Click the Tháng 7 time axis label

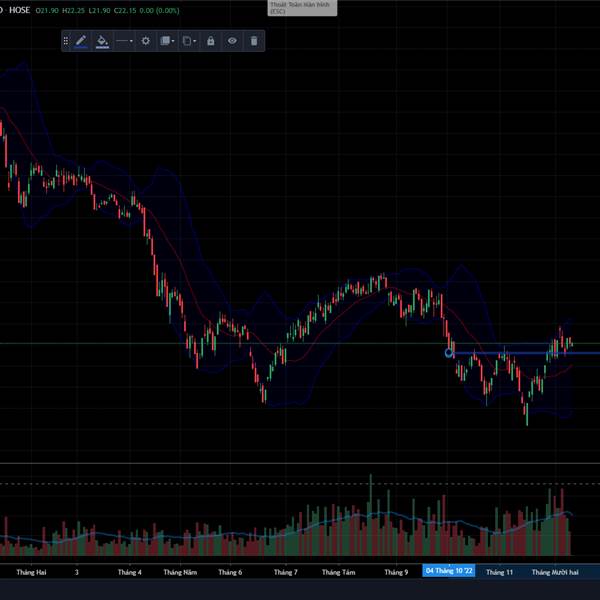pos(286,572)
